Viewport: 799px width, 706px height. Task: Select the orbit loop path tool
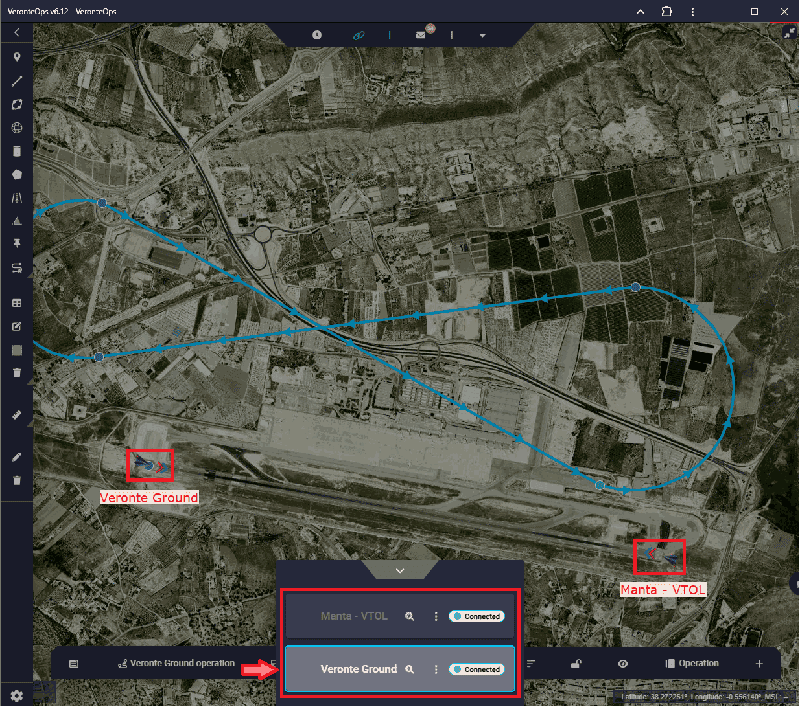coord(17,104)
